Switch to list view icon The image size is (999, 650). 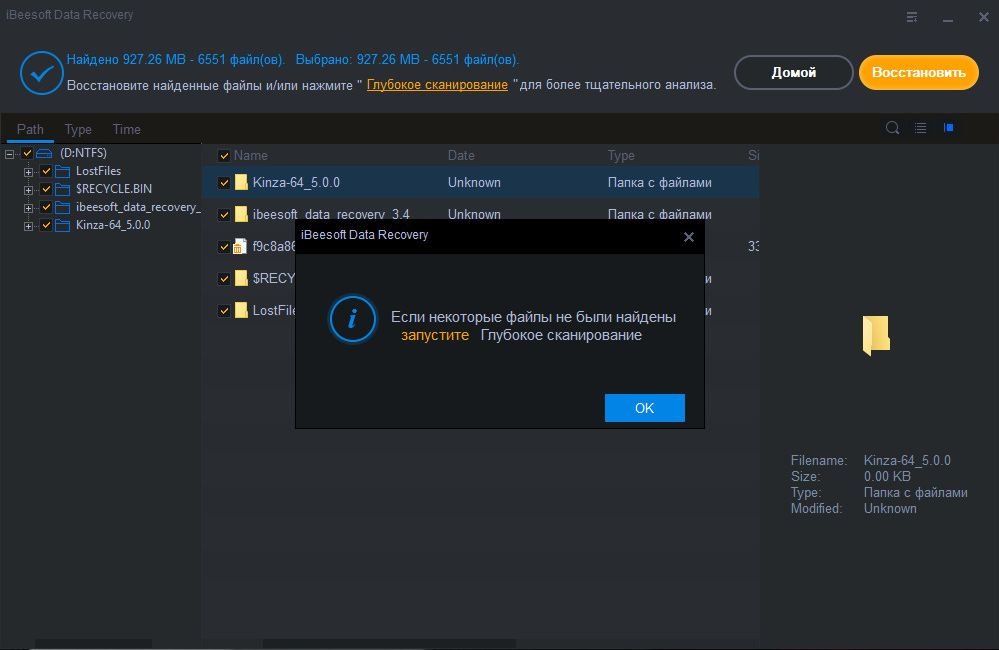pyautogui.click(x=921, y=128)
